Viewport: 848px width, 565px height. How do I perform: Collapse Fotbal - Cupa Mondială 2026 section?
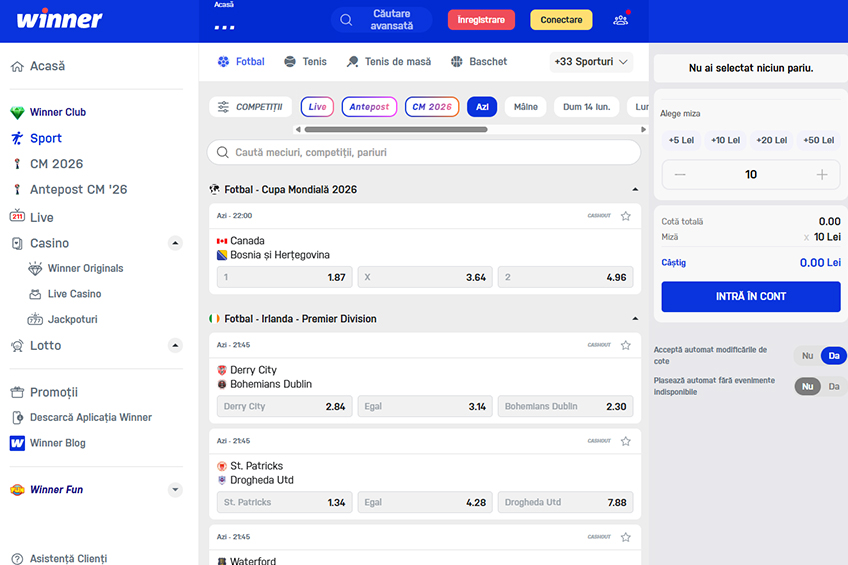tap(635, 190)
